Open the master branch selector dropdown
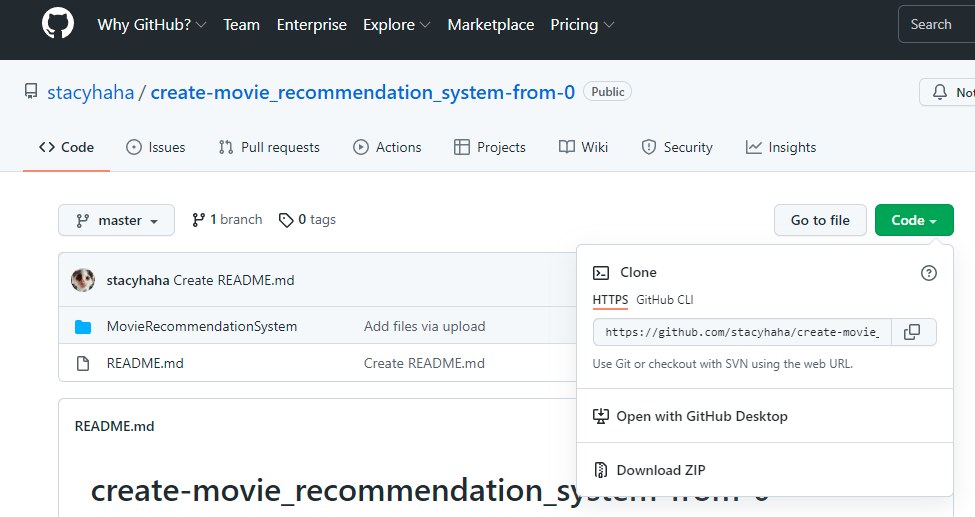This screenshot has width=975, height=517. (x=116, y=220)
